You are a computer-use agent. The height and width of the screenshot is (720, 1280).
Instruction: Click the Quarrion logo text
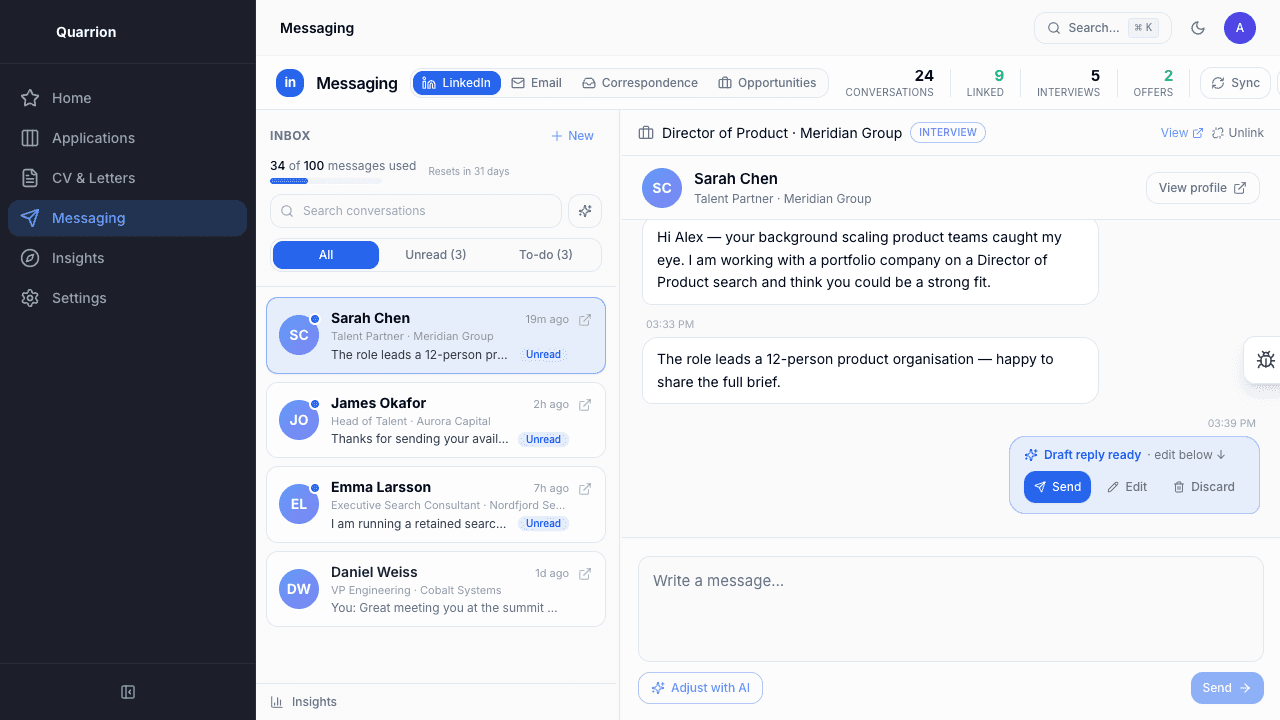86,32
